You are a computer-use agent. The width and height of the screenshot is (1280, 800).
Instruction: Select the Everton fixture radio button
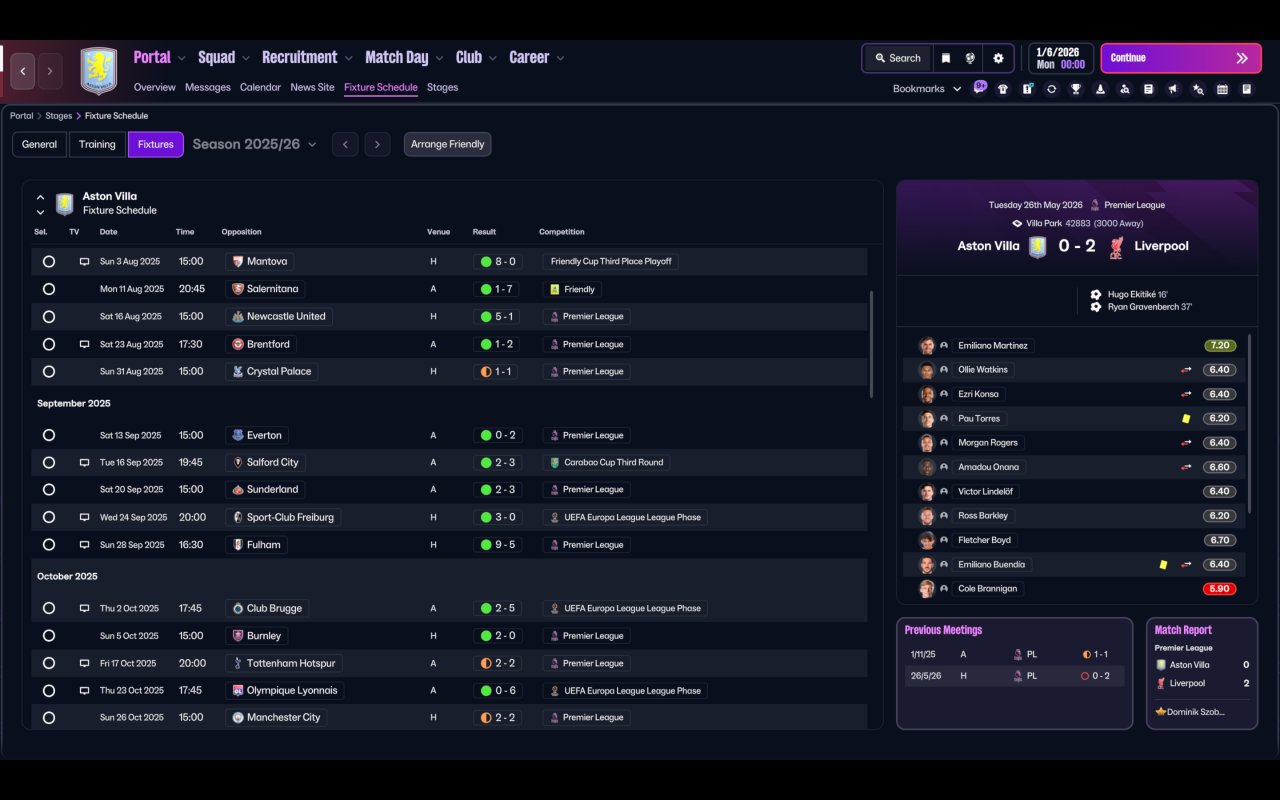tap(48, 436)
